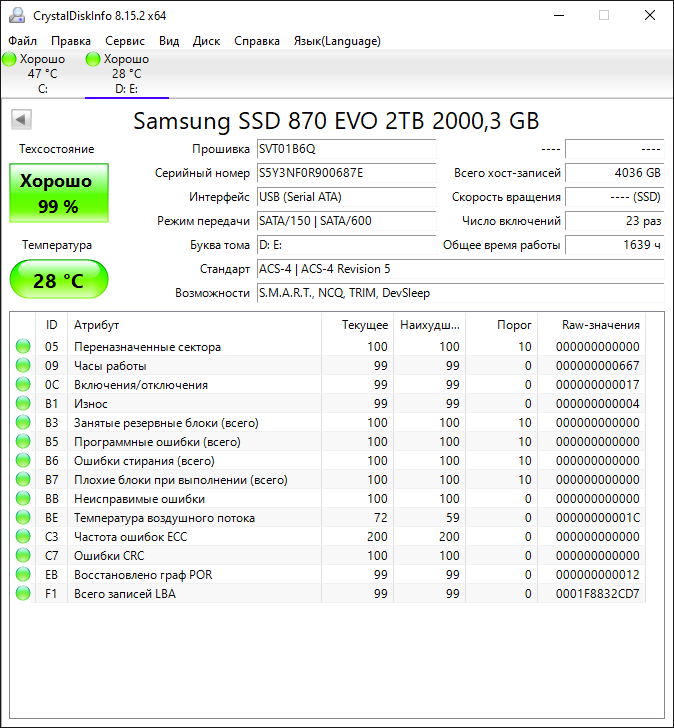Open the Файл menu
This screenshot has width=674, height=728.
coord(22,41)
